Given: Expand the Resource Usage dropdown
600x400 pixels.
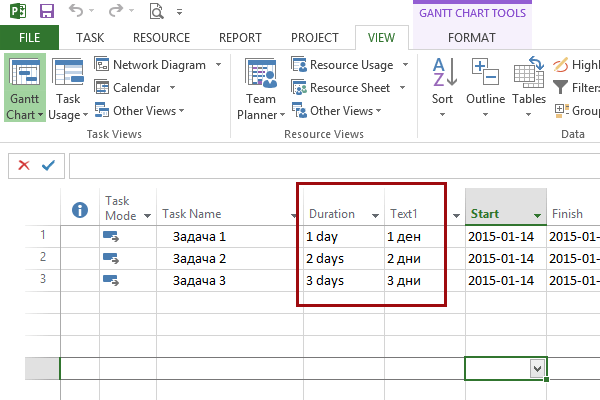Looking at the screenshot, I should pyautogui.click(x=404, y=65).
